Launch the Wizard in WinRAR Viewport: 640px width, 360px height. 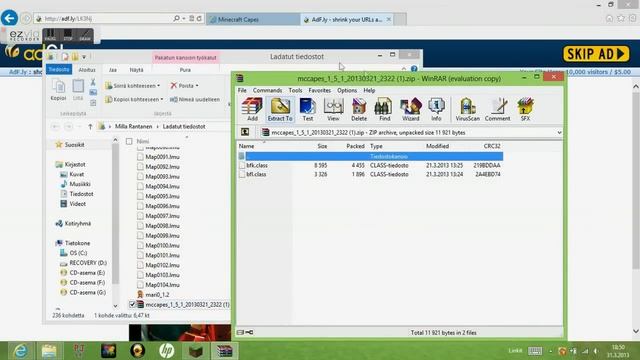(411, 109)
